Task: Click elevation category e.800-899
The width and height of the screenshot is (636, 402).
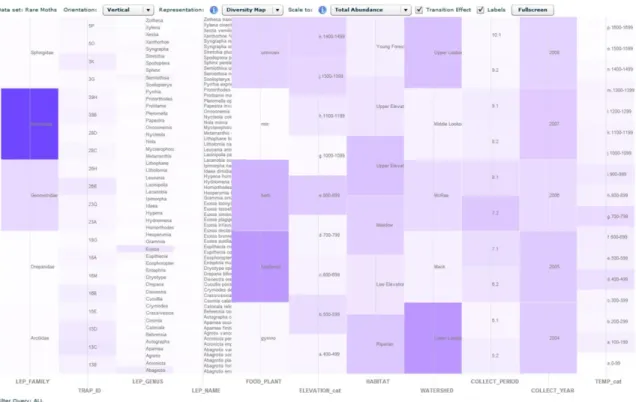Action: pyautogui.click(x=318, y=195)
